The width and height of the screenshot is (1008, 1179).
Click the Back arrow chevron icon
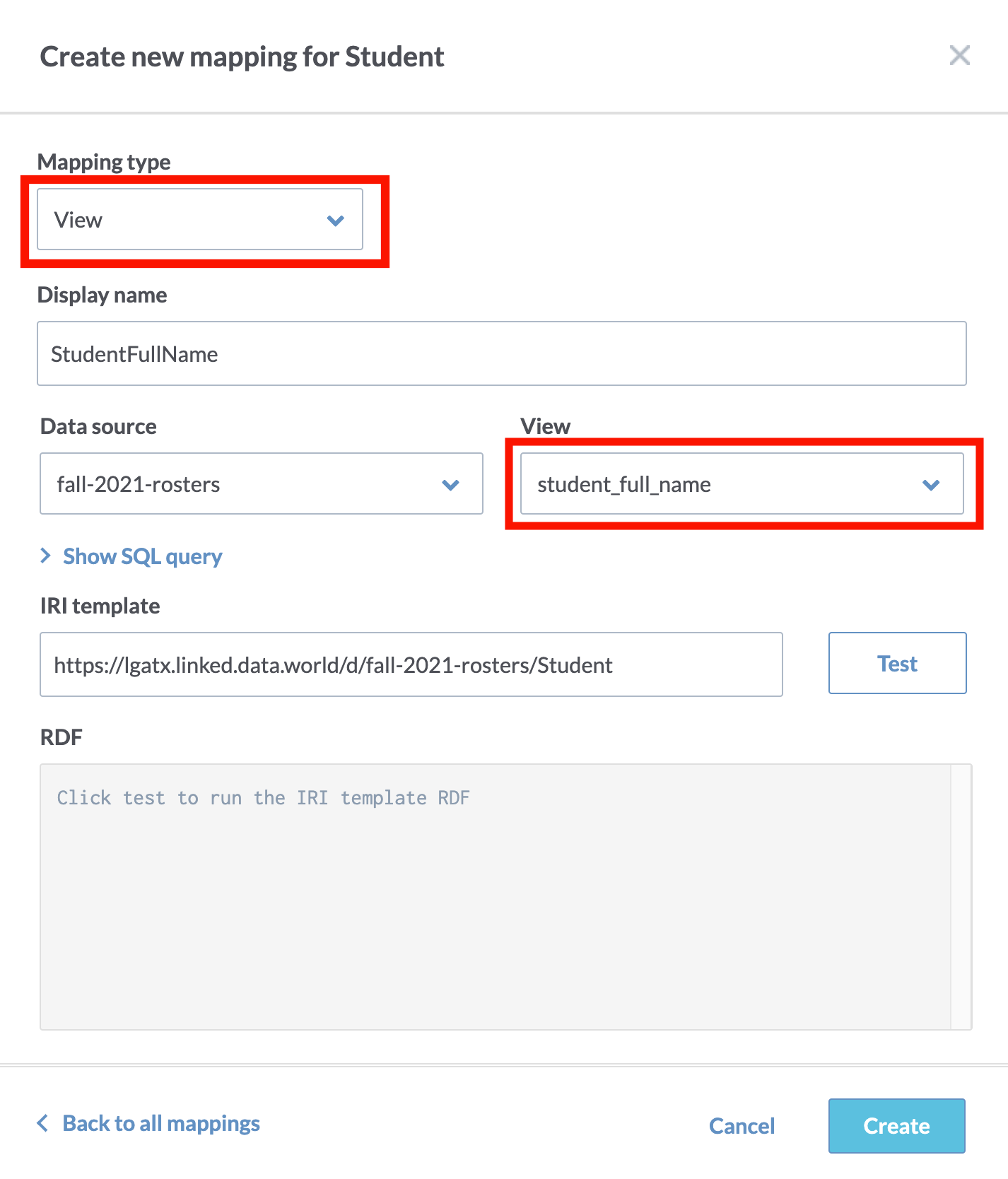[x=43, y=1122]
